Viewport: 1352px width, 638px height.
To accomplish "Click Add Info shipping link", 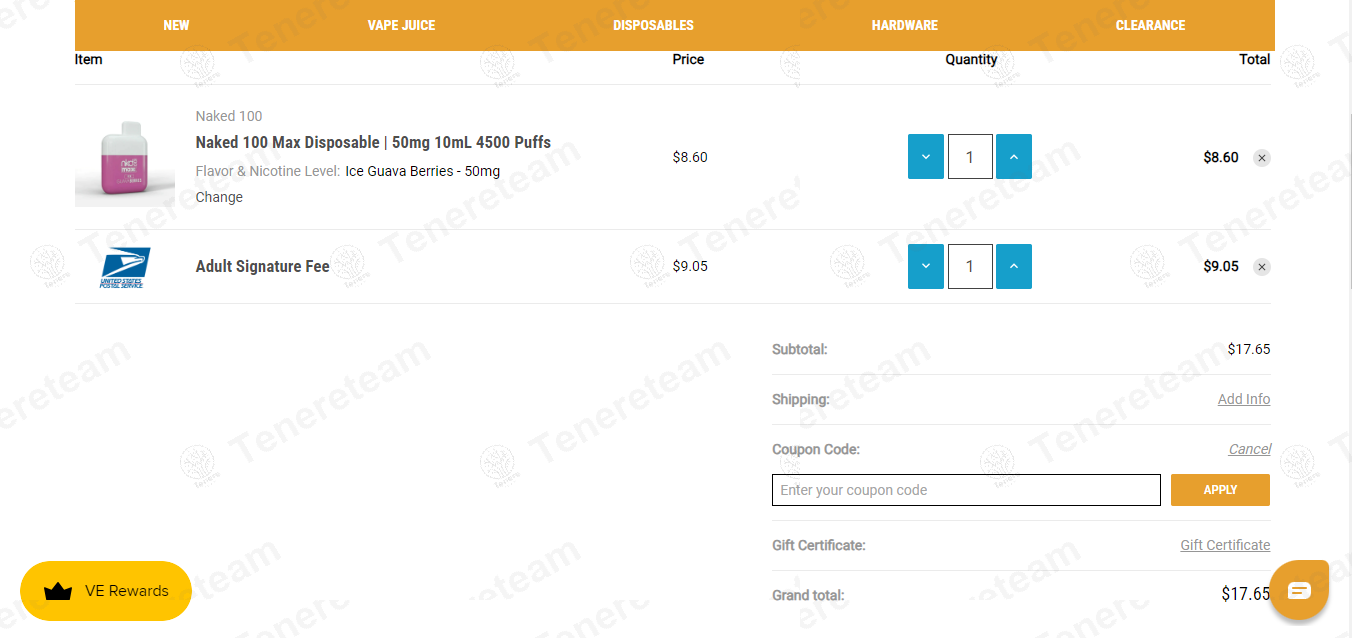I will point(1244,399).
